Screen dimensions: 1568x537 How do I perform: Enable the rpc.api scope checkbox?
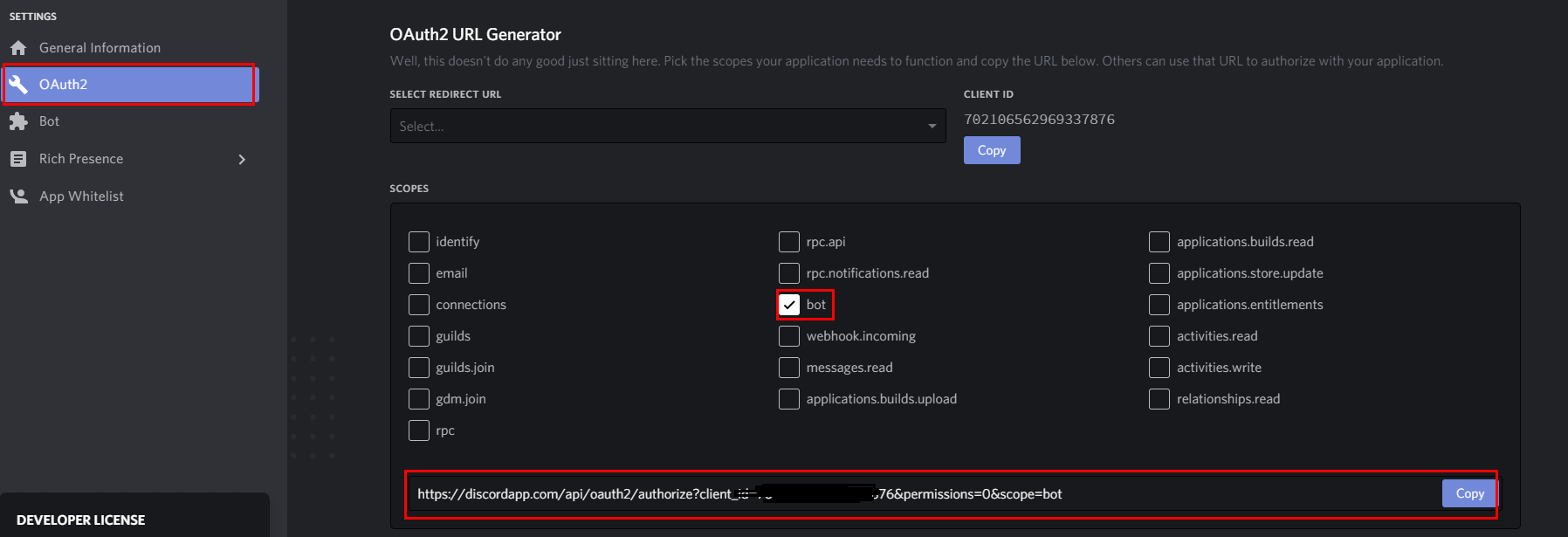click(x=789, y=242)
